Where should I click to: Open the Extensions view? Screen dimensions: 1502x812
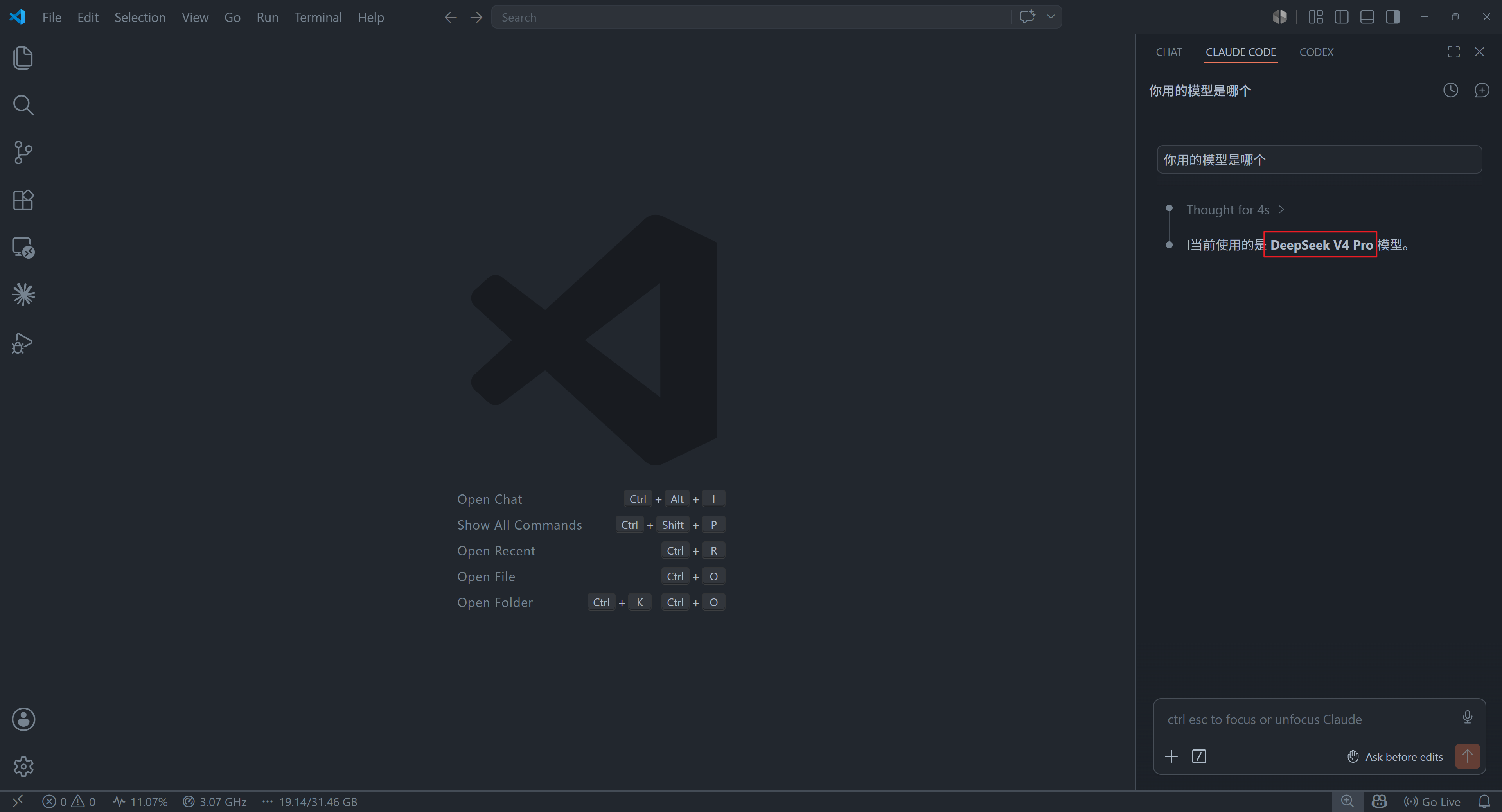pos(23,200)
